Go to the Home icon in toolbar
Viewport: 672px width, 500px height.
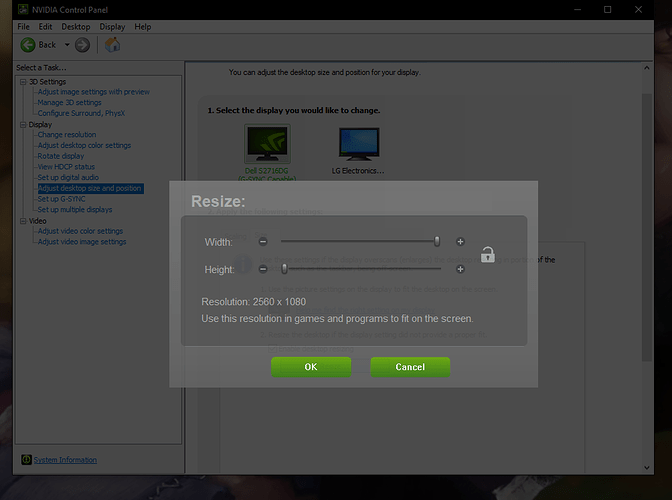tap(113, 45)
